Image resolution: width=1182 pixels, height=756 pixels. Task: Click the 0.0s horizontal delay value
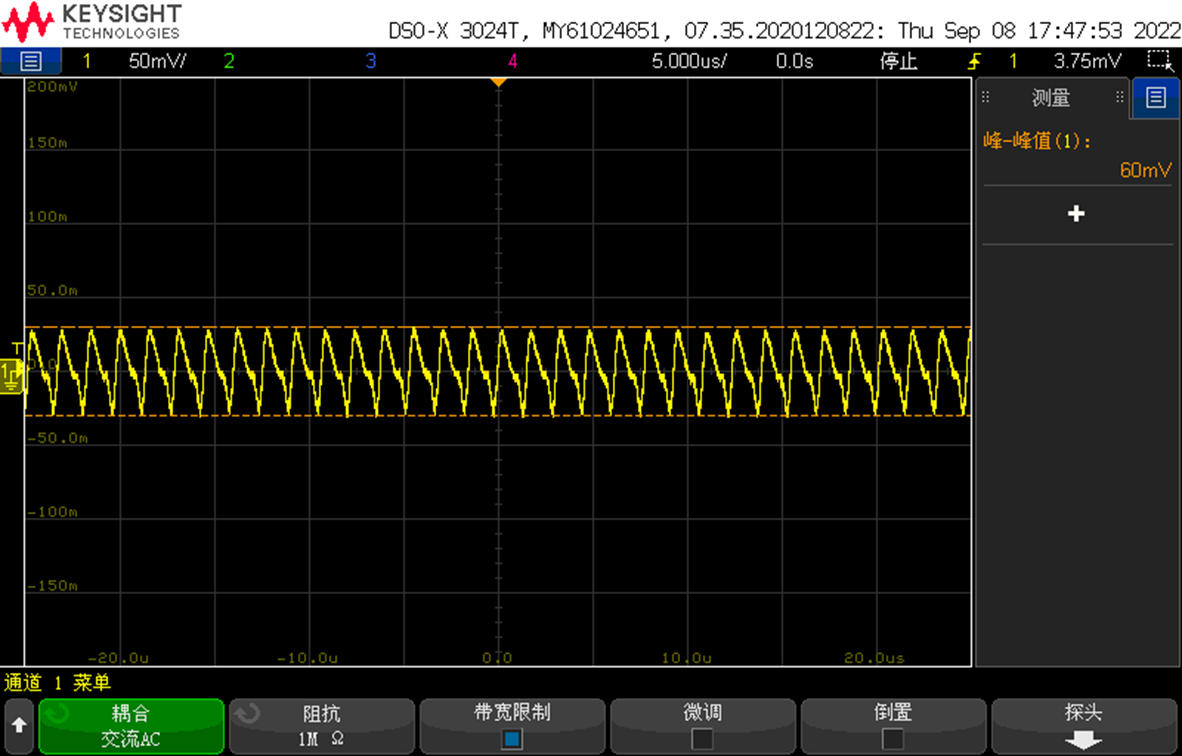click(x=795, y=61)
